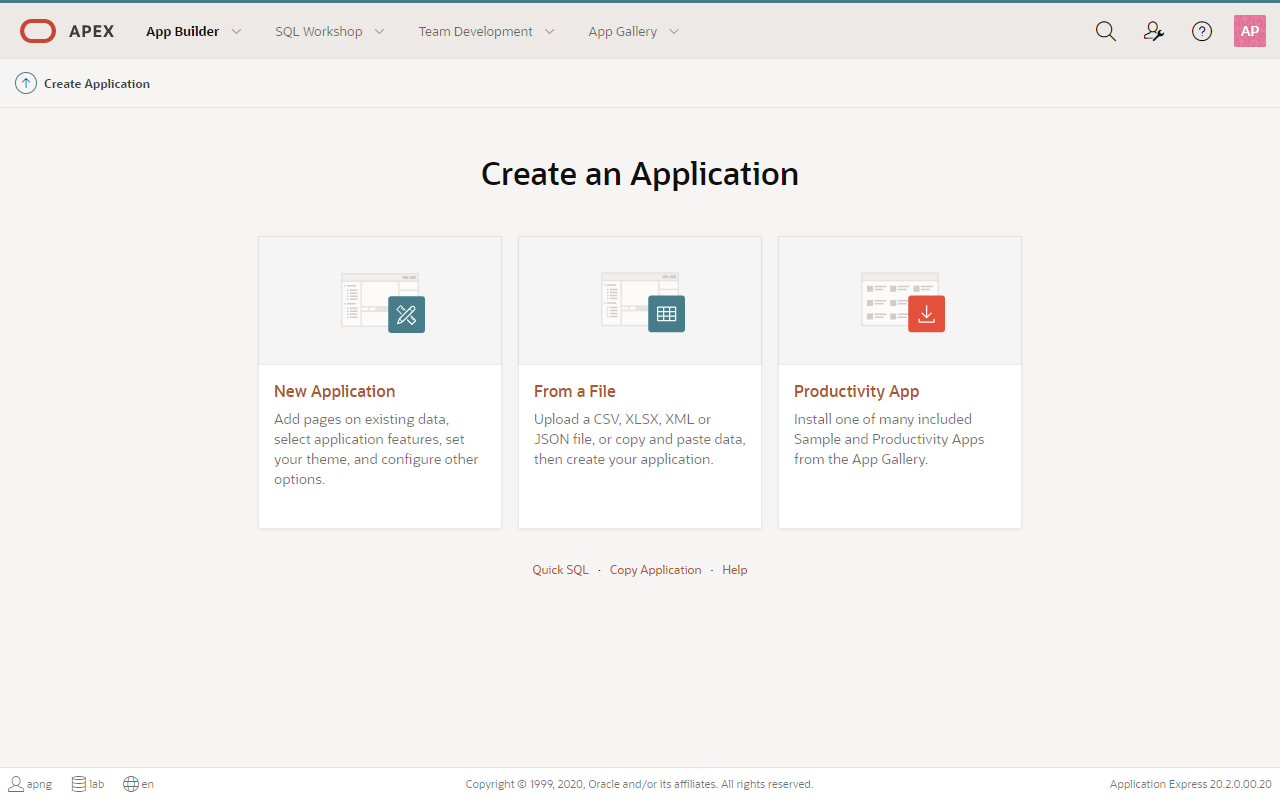Open the Quick SQL link
This screenshot has width=1280, height=800.
point(561,570)
